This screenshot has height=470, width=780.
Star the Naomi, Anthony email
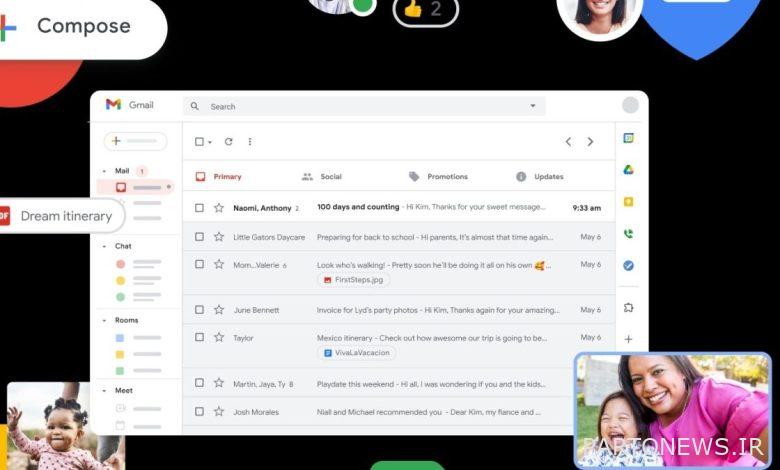219,208
